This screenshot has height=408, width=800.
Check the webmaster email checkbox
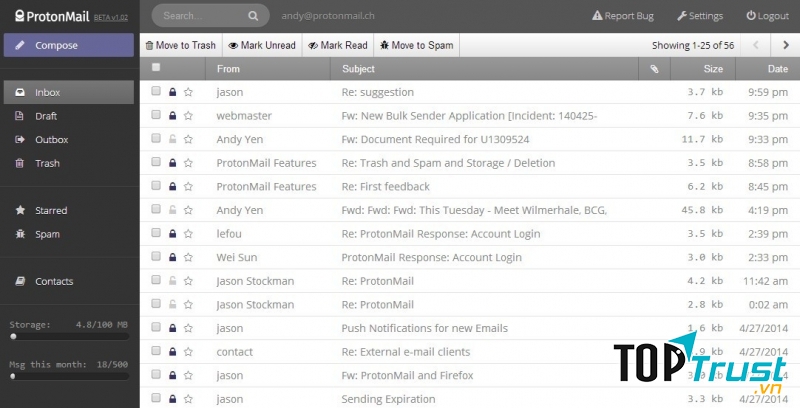click(x=156, y=114)
